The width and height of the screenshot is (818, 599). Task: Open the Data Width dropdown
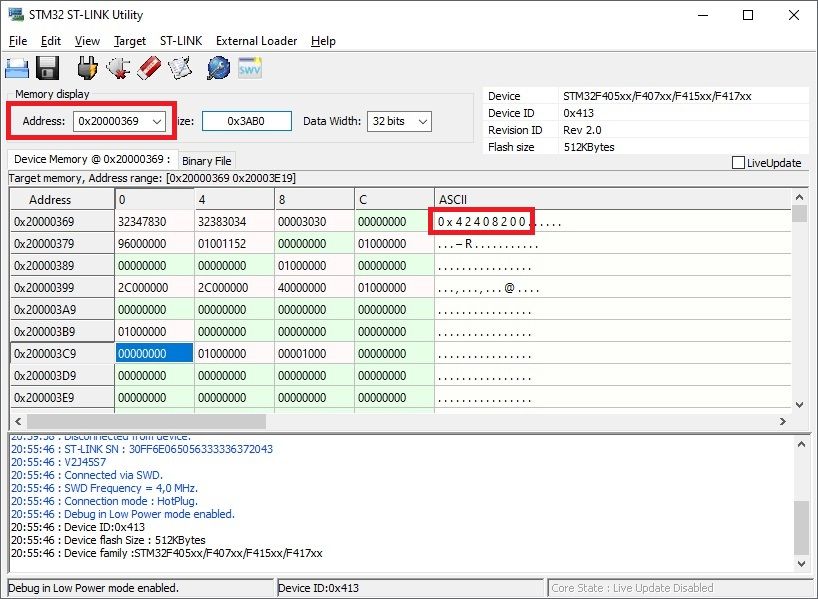point(423,121)
